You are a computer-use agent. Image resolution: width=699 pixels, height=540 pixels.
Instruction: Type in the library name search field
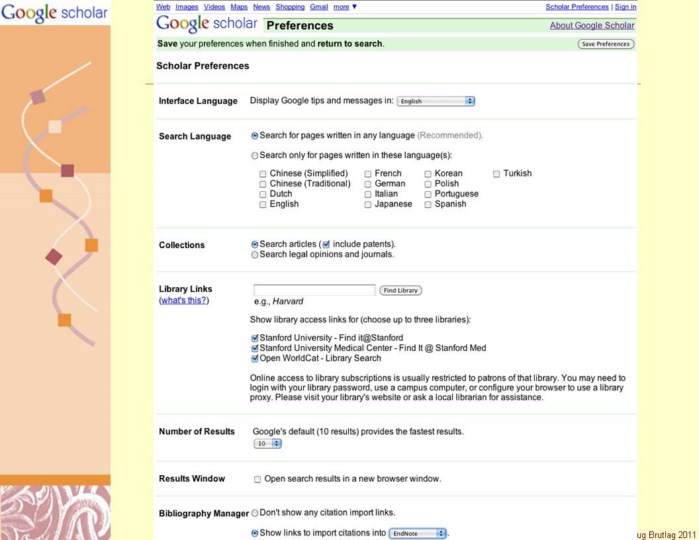[314, 290]
